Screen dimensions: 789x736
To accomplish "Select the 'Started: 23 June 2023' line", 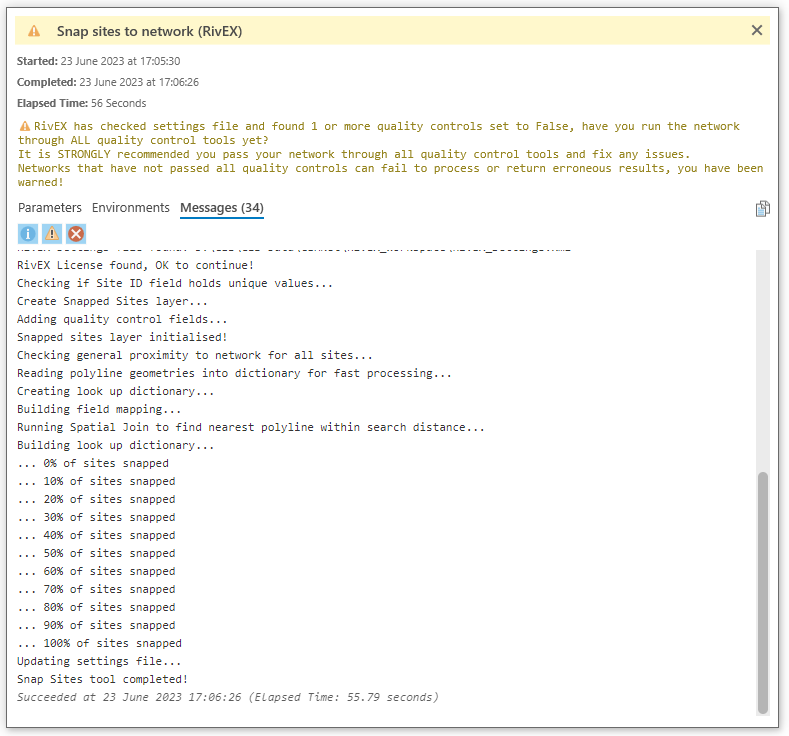I will pyautogui.click(x=99, y=61).
